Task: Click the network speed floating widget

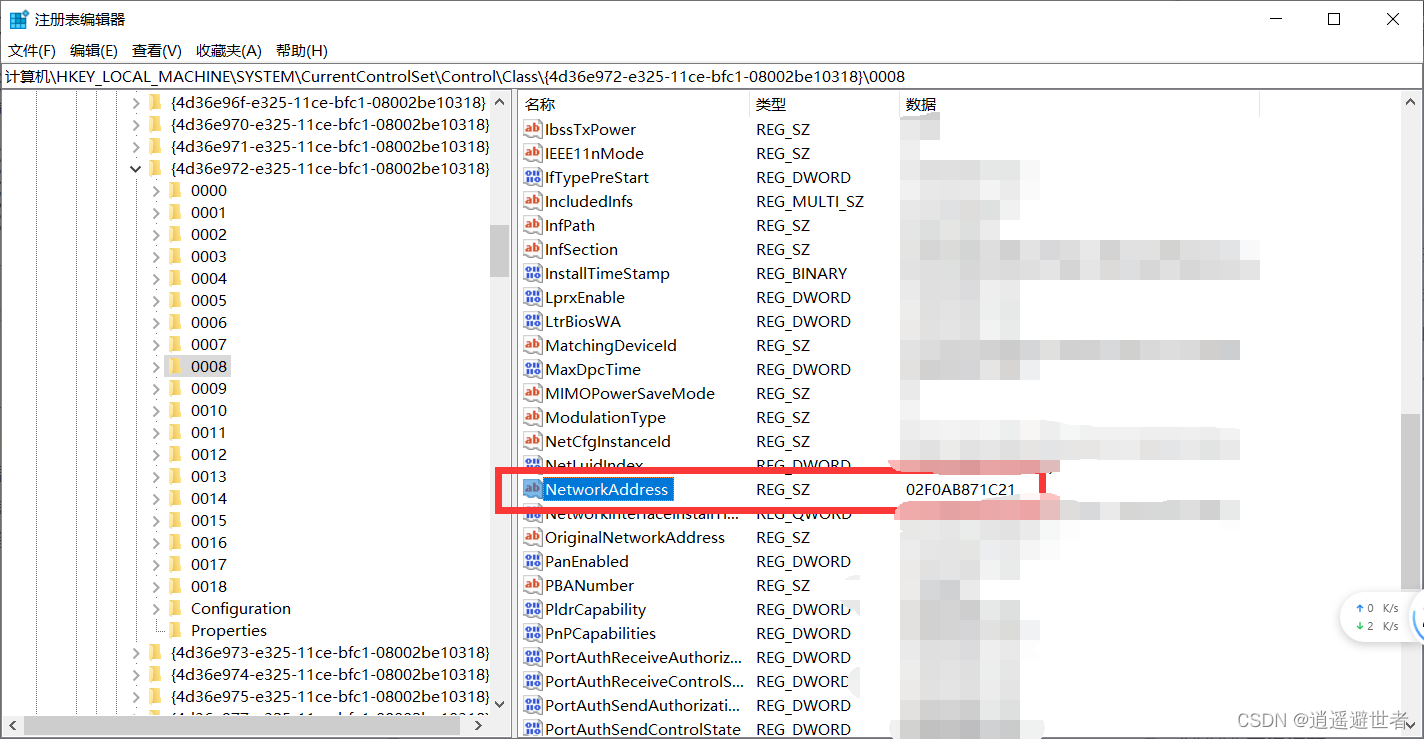Action: coord(1382,617)
